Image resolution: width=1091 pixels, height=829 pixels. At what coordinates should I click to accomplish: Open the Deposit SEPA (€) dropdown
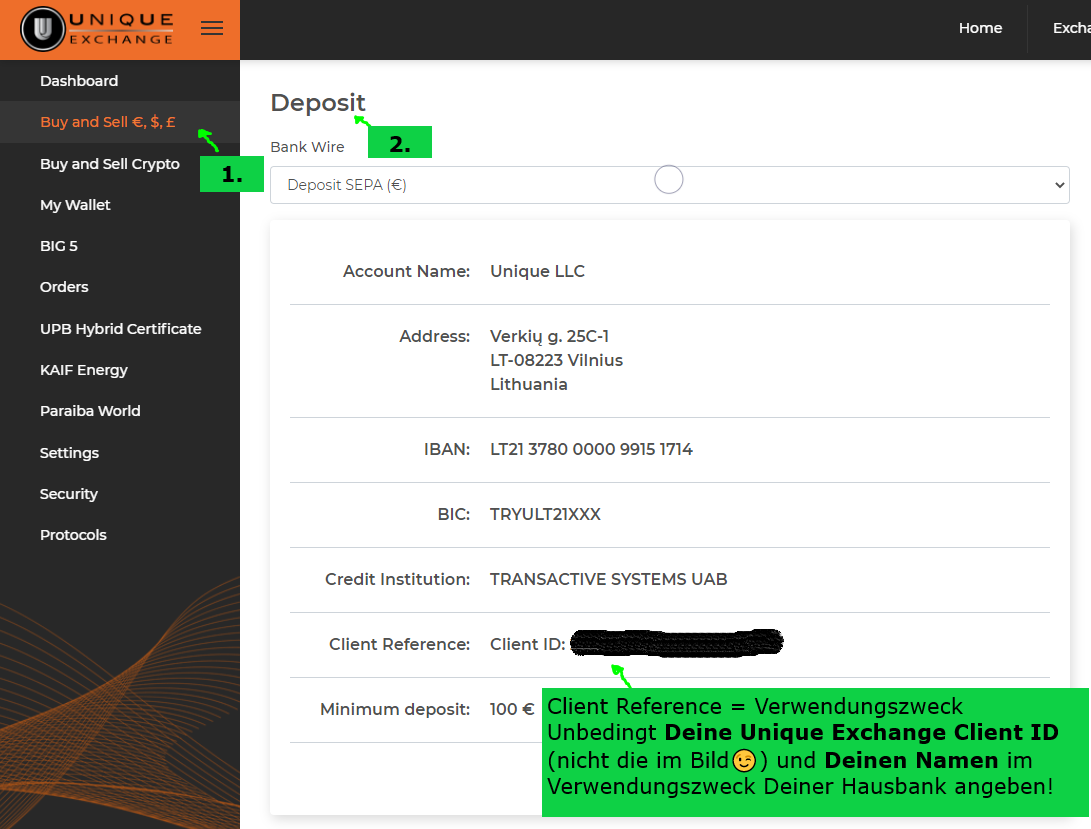[669, 184]
